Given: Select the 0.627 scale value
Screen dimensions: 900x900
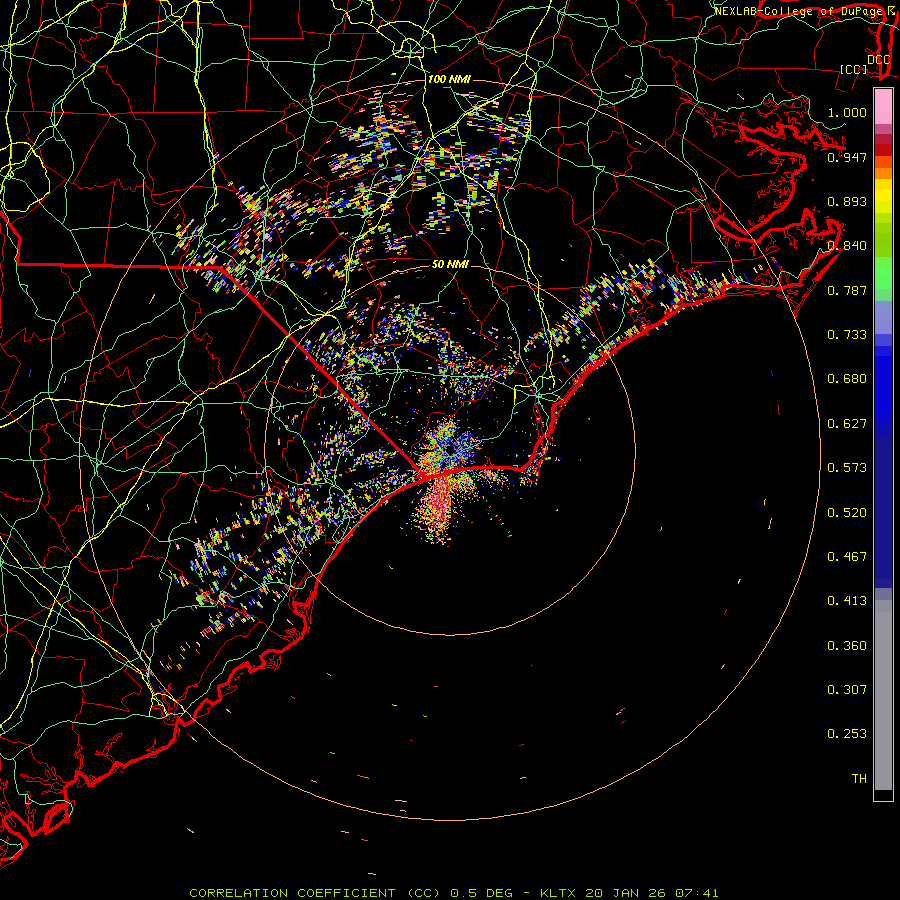Looking at the screenshot, I should (847, 424).
